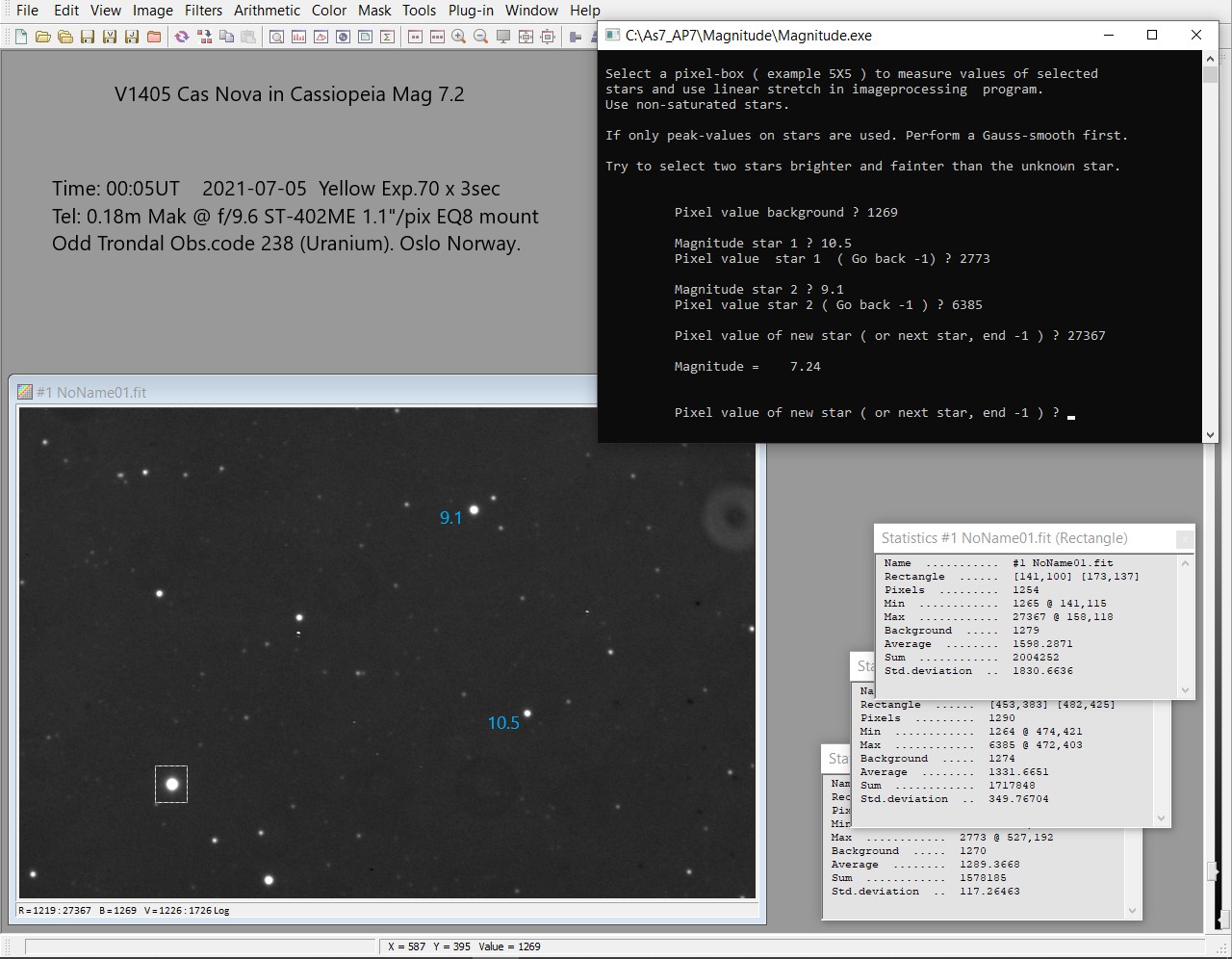The height and width of the screenshot is (959, 1232).
Task: Click the purple refresh arrows icon
Action: tap(181, 37)
